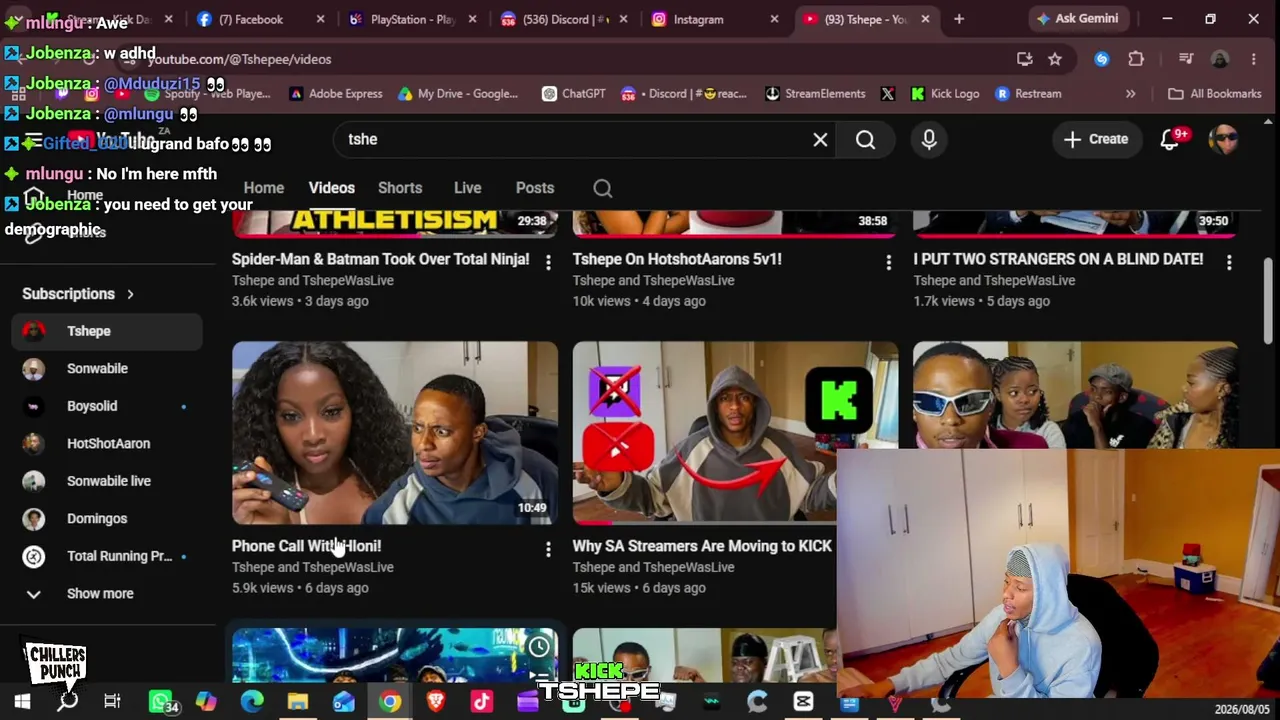Open the YouTube account avatar menu
The width and height of the screenshot is (1280, 720).
(1224, 139)
